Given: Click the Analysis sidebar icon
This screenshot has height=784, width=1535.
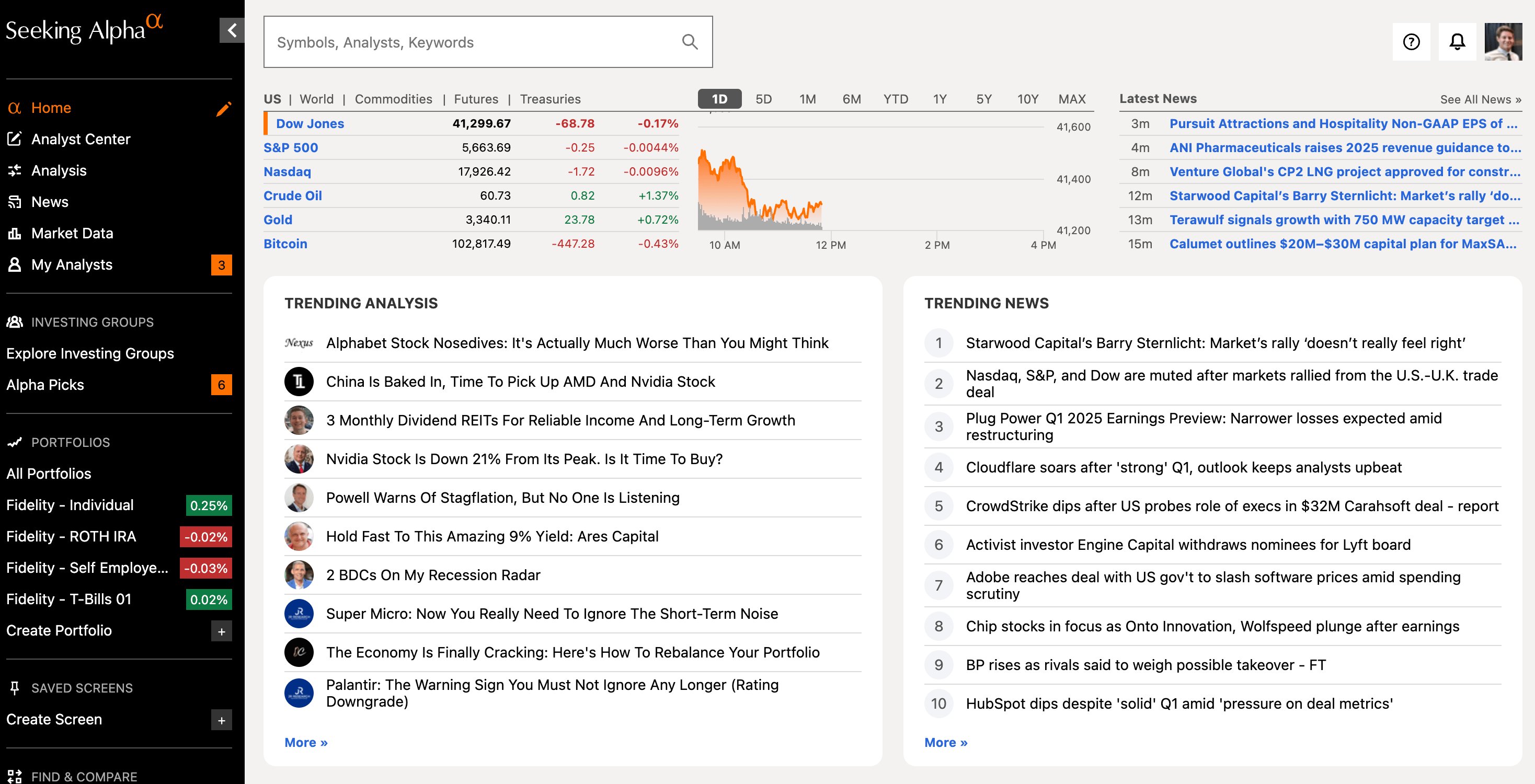Looking at the screenshot, I should pyautogui.click(x=14, y=170).
